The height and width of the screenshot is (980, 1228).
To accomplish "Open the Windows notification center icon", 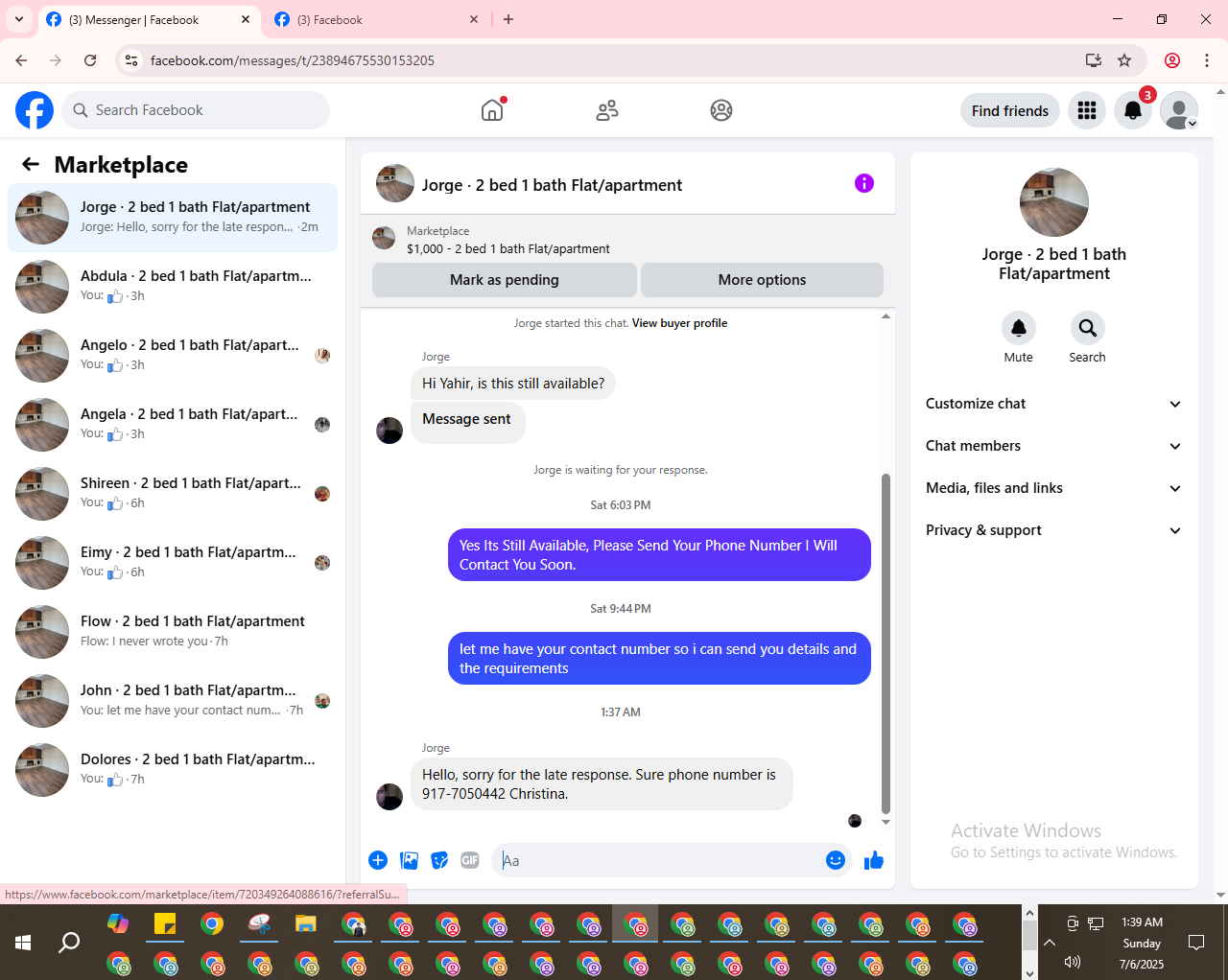I will point(1196,943).
